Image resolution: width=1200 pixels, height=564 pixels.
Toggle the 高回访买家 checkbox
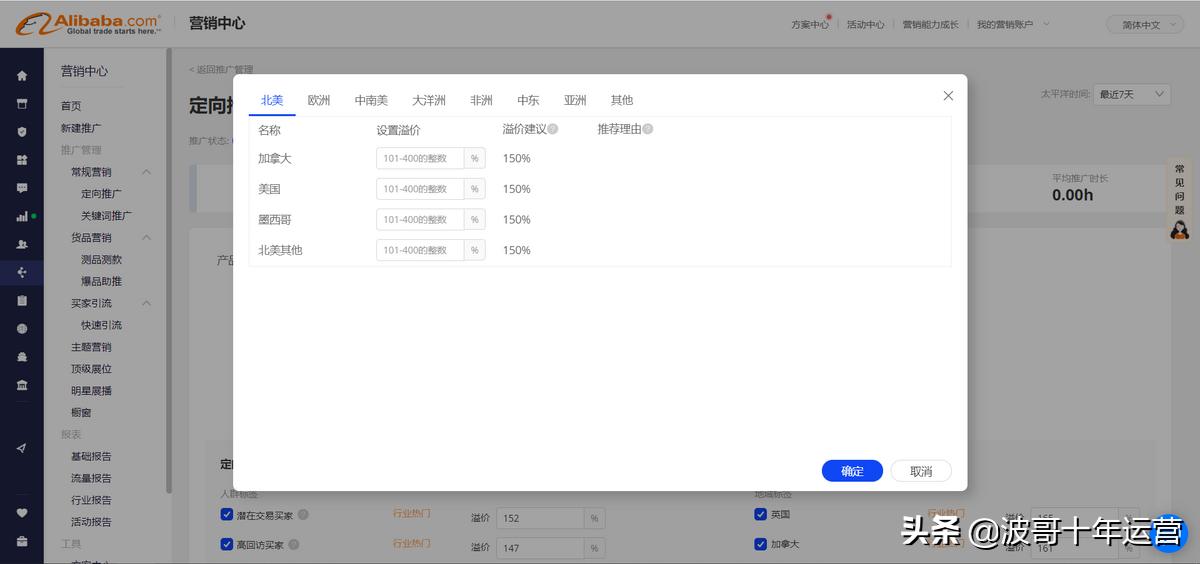227,545
